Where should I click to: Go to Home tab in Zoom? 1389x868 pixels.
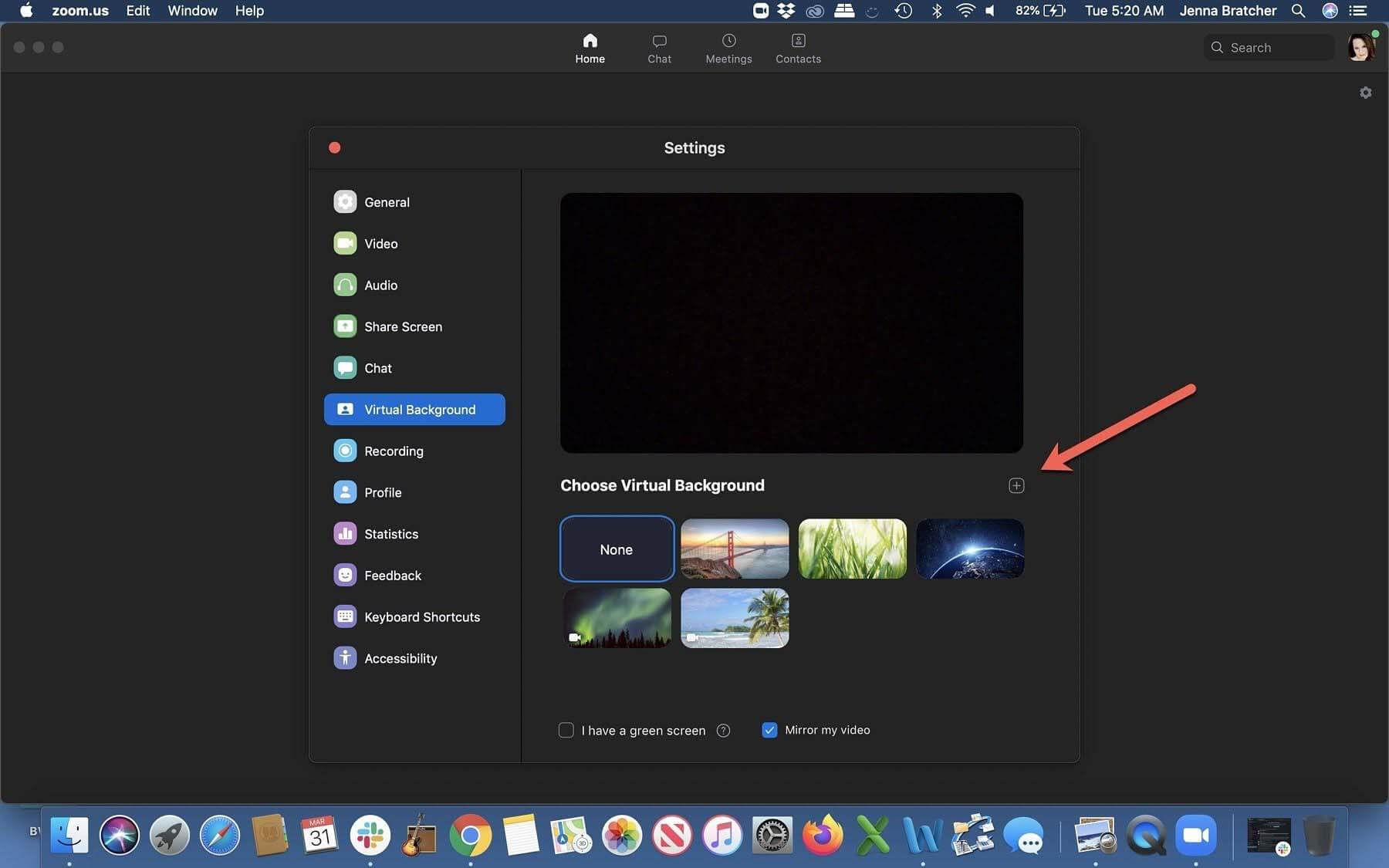click(x=590, y=48)
